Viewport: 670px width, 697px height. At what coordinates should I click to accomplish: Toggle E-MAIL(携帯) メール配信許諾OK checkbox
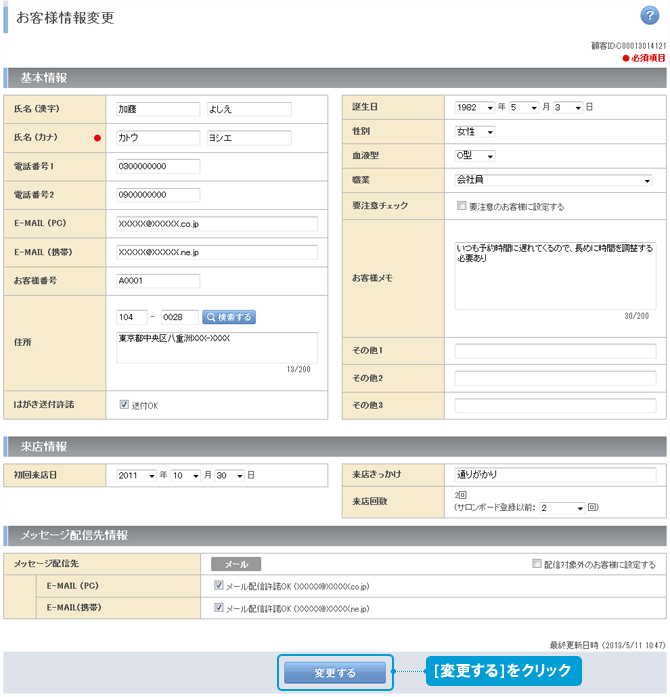tap(219, 607)
